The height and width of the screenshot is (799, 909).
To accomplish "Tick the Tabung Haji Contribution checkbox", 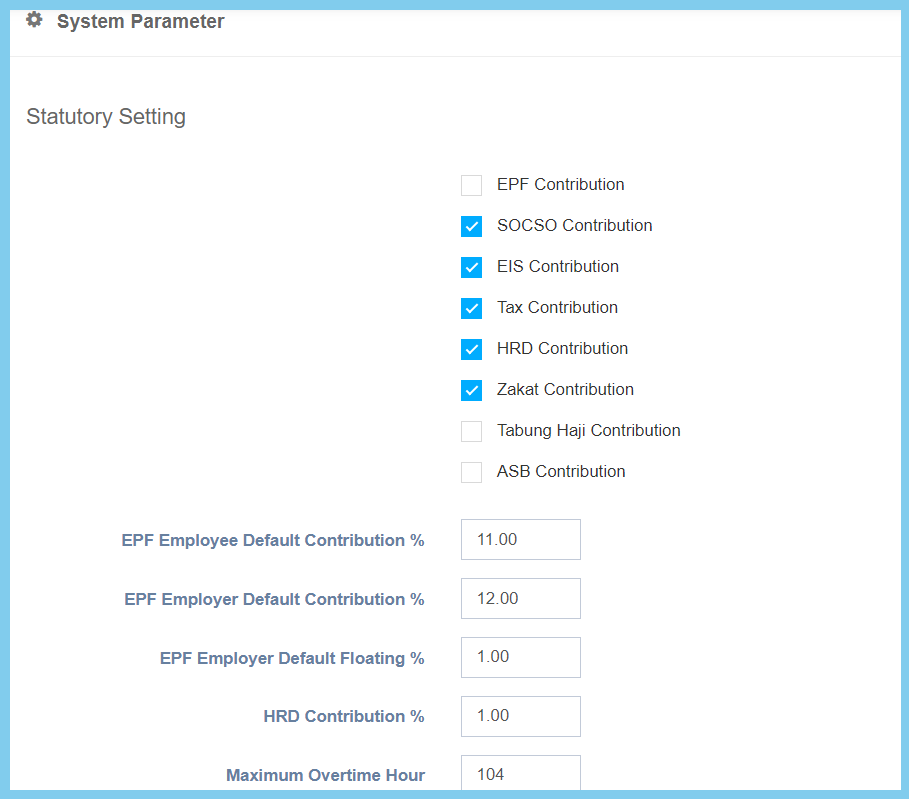I will click(x=471, y=431).
